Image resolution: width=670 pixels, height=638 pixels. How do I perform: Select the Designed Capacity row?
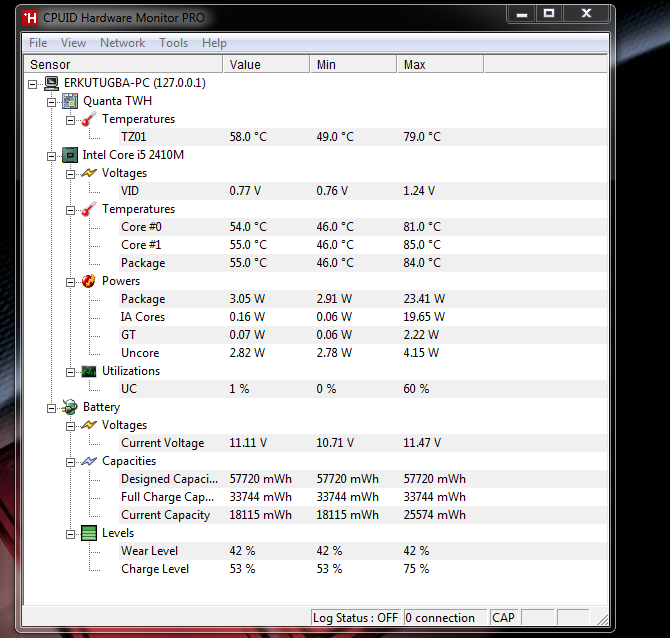click(x=363, y=479)
